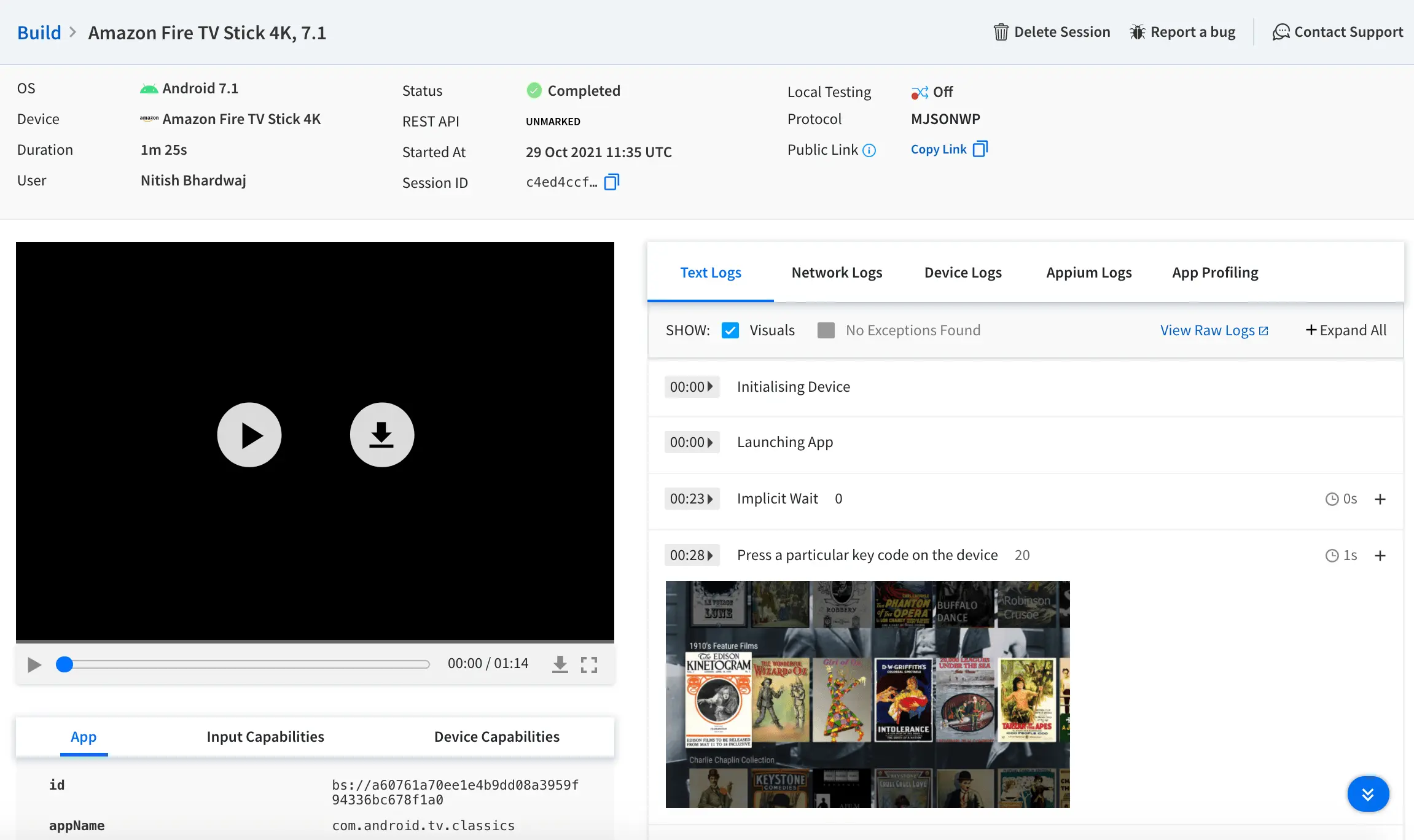Click the Delete Session trash icon

pyautogui.click(x=1001, y=32)
